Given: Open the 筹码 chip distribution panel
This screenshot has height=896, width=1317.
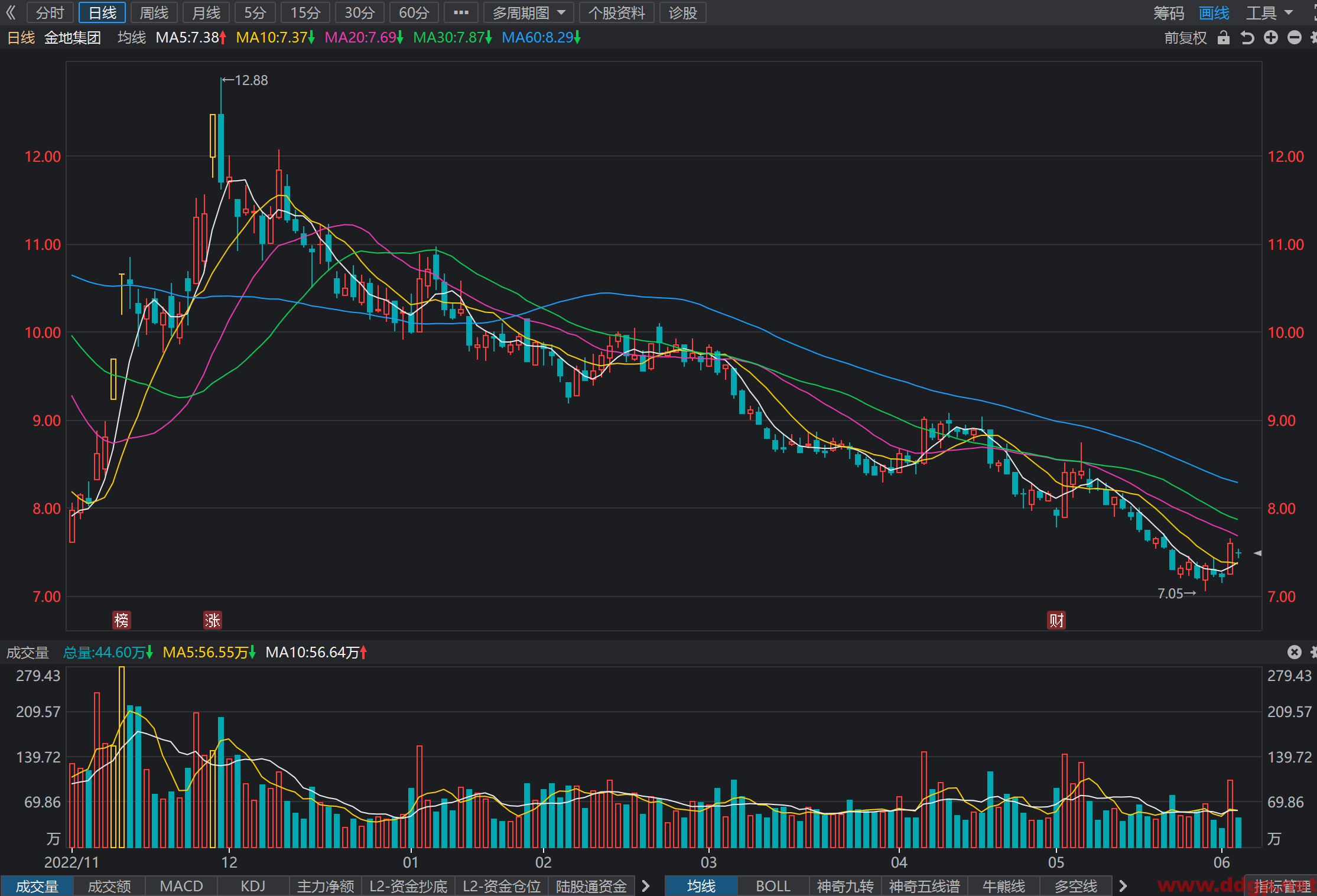Looking at the screenshot, I should [x=1169, y=13].
